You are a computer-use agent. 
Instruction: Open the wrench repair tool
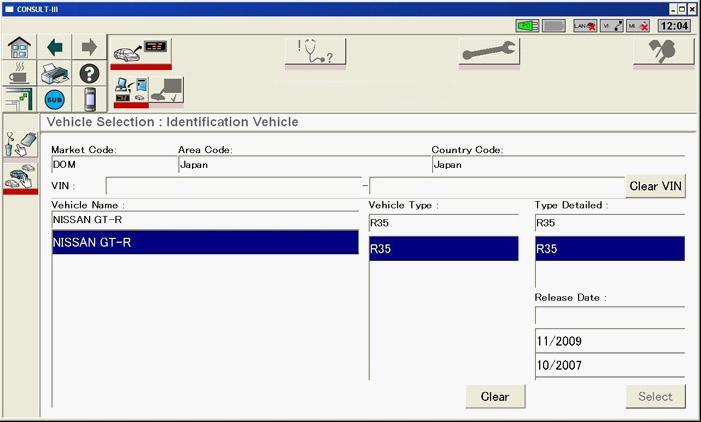489,52
